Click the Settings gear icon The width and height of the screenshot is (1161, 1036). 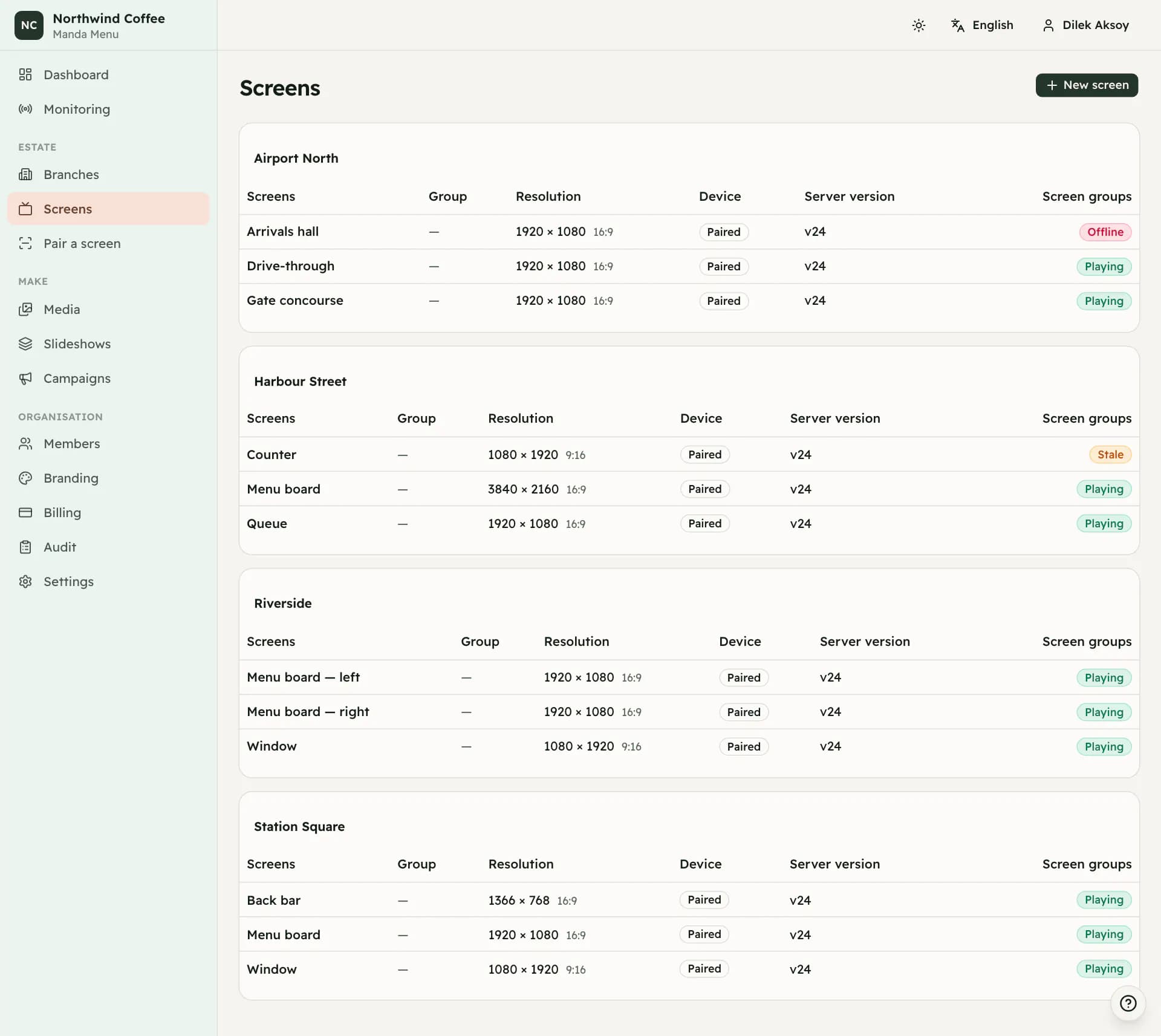coord(25,581)
